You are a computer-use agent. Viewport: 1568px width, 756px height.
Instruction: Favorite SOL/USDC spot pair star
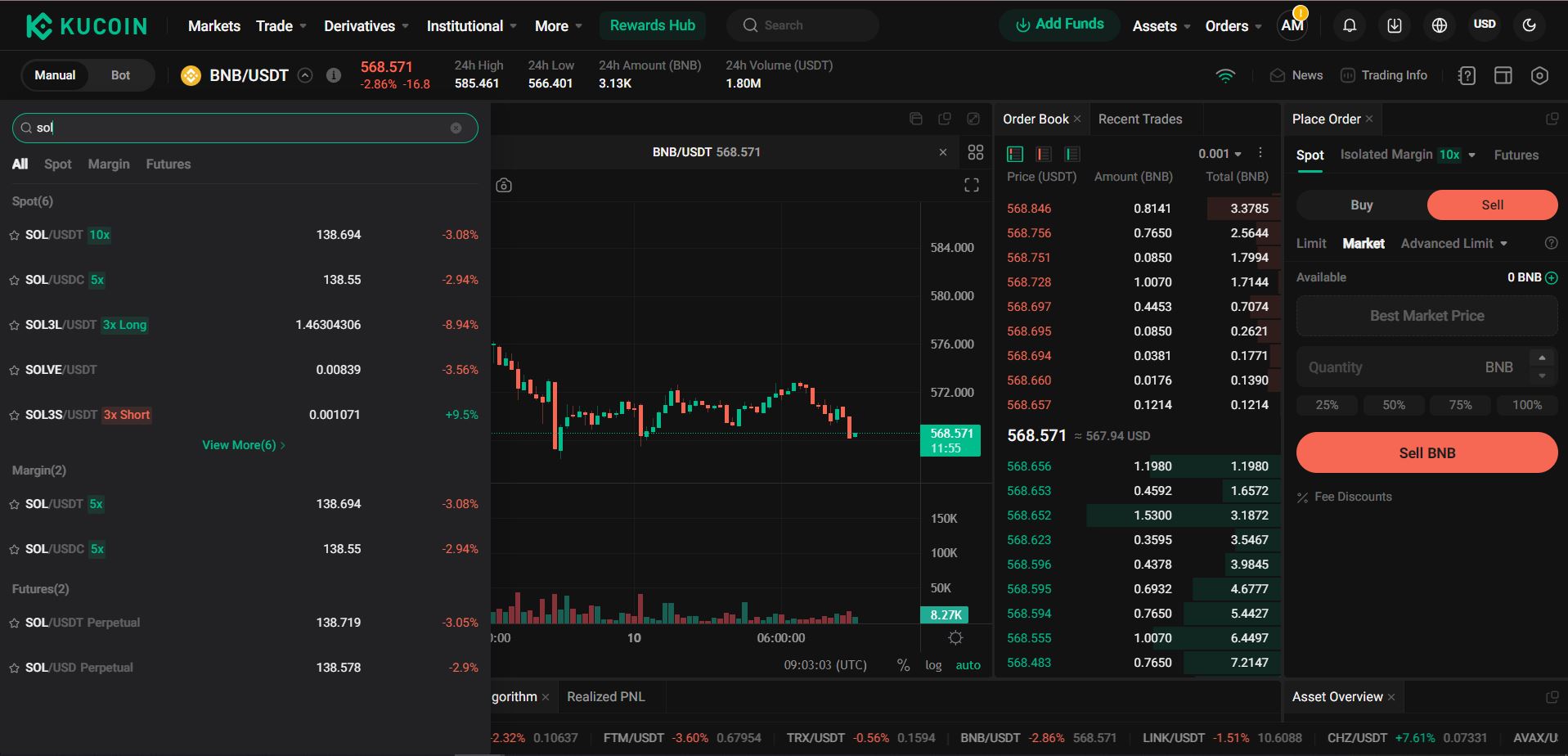tap(14, 281)
